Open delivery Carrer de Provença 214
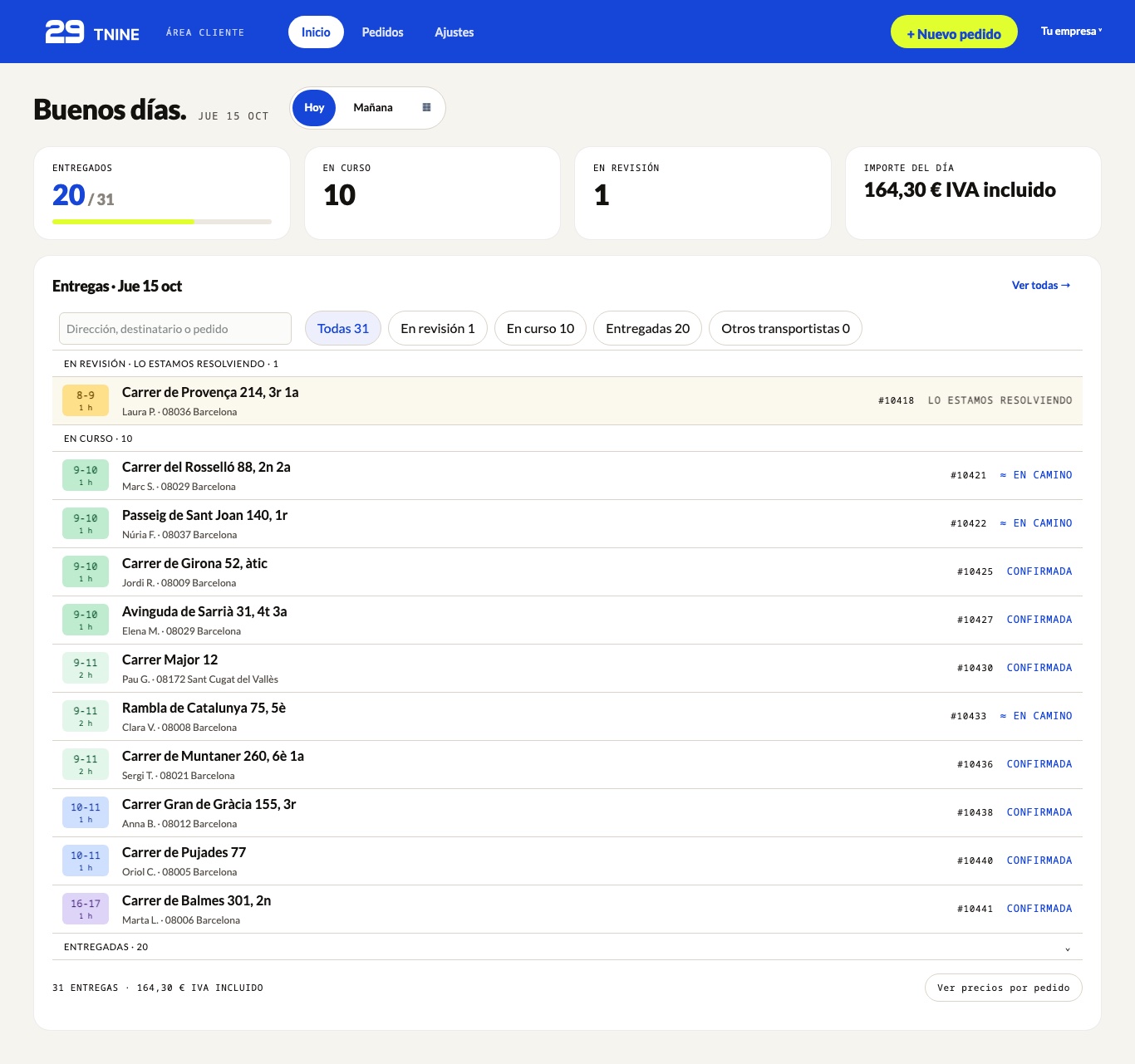 pos(567,400)
